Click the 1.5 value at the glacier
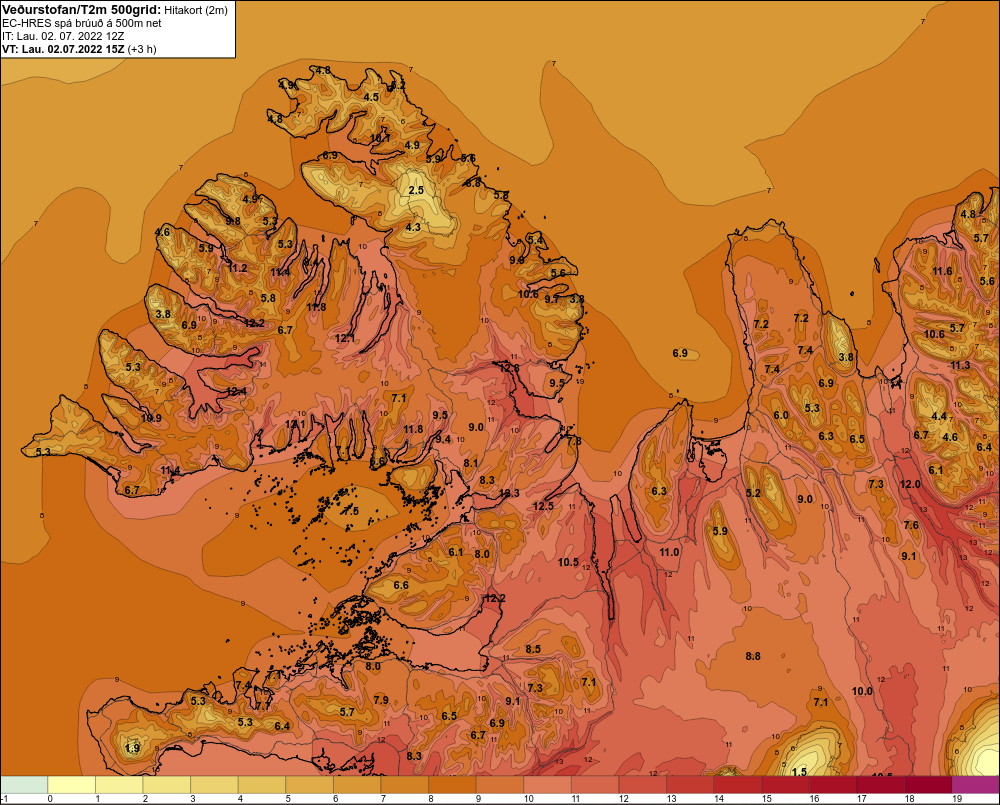This screenshot has height=805, width=1000. pyautogui.click(x=798, y=772)
